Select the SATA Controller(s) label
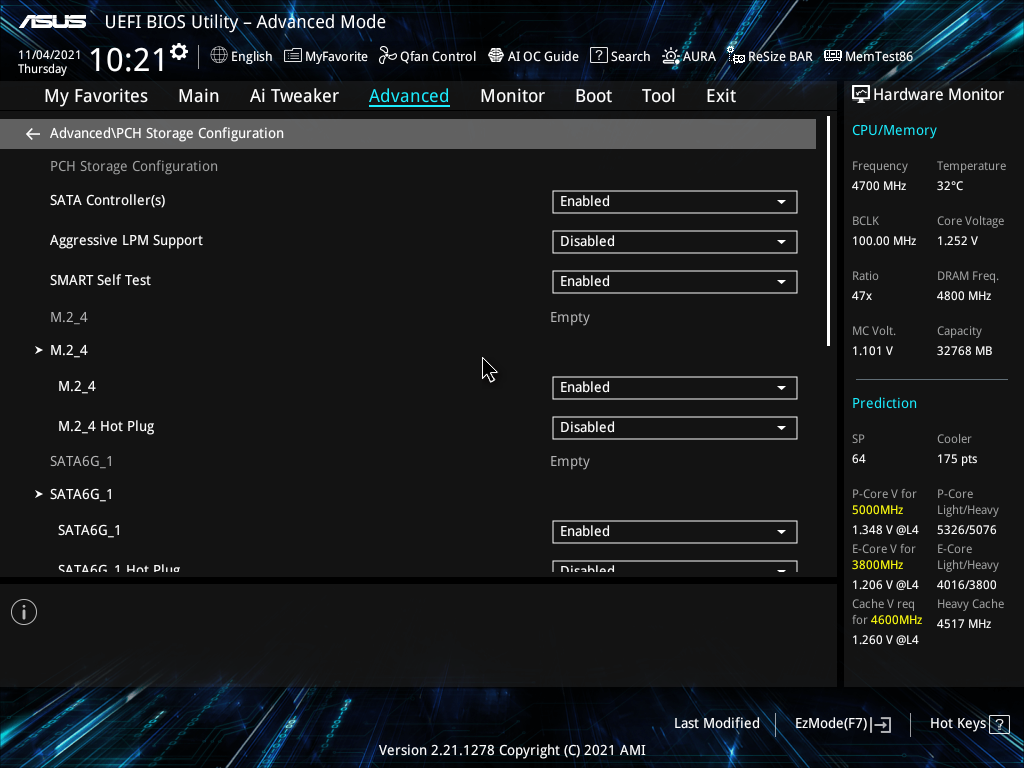This screenshot has width=1024, height=768. (x=108, y=200)
